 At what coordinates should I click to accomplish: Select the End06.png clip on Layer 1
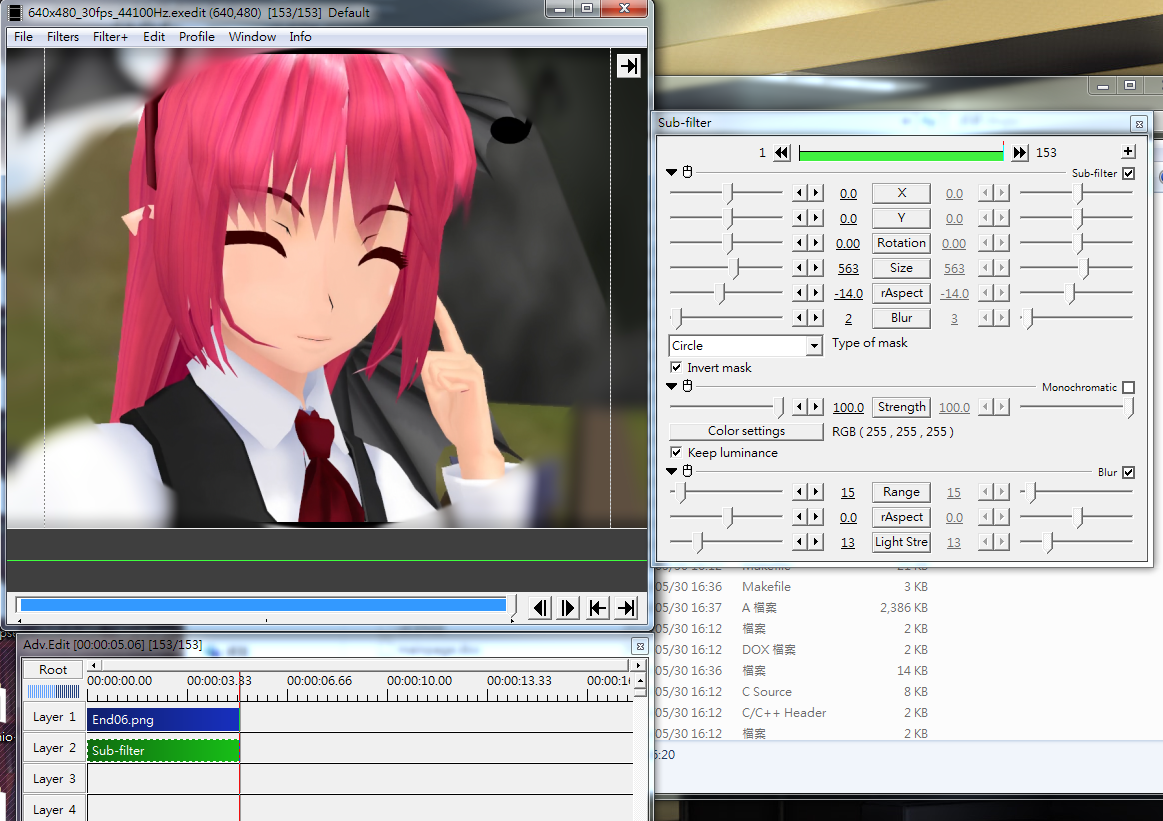click(x=163, y=719)
